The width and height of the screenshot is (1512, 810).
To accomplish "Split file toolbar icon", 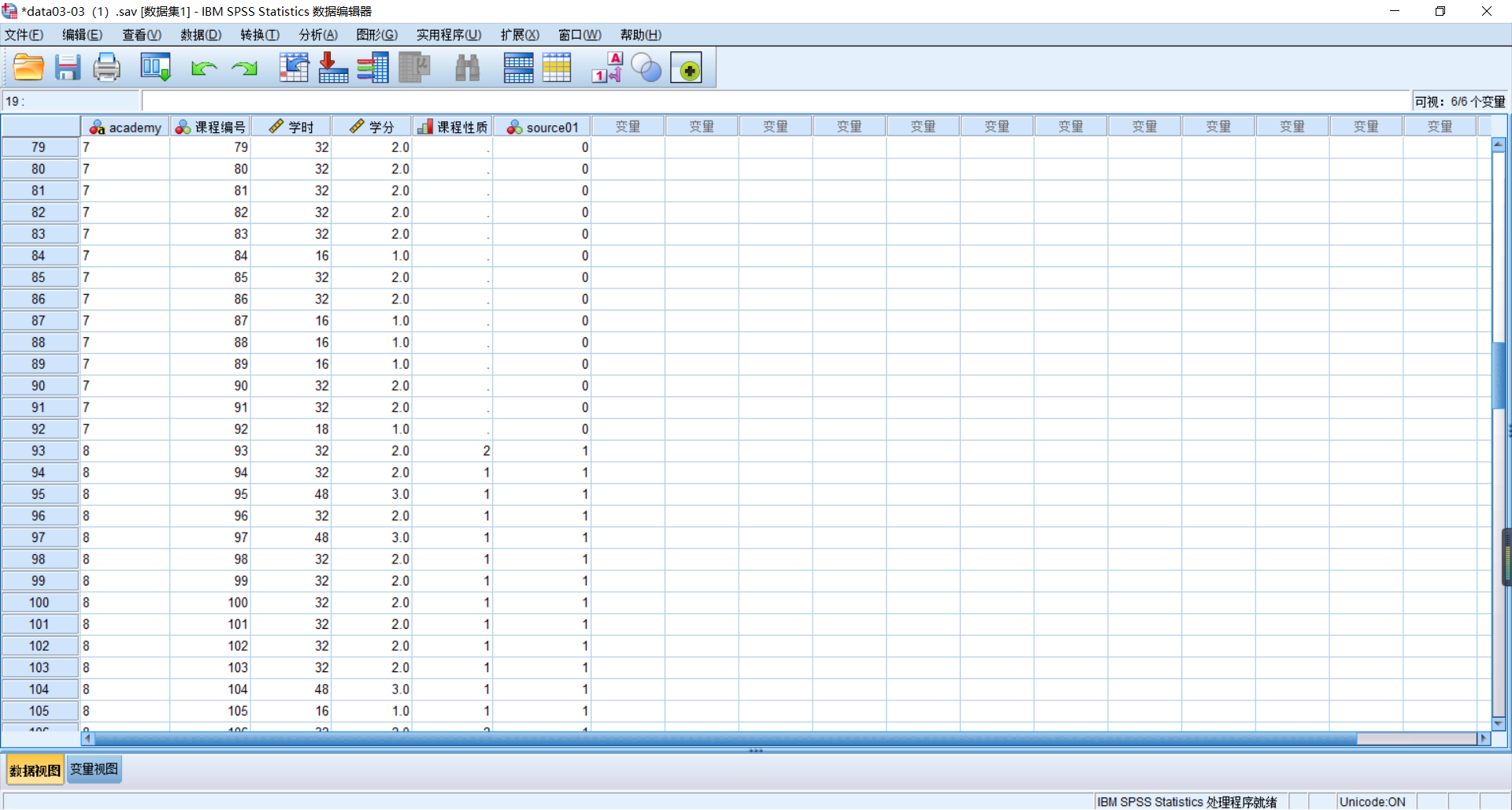I will pyautogui.click(x=518, y=68).
